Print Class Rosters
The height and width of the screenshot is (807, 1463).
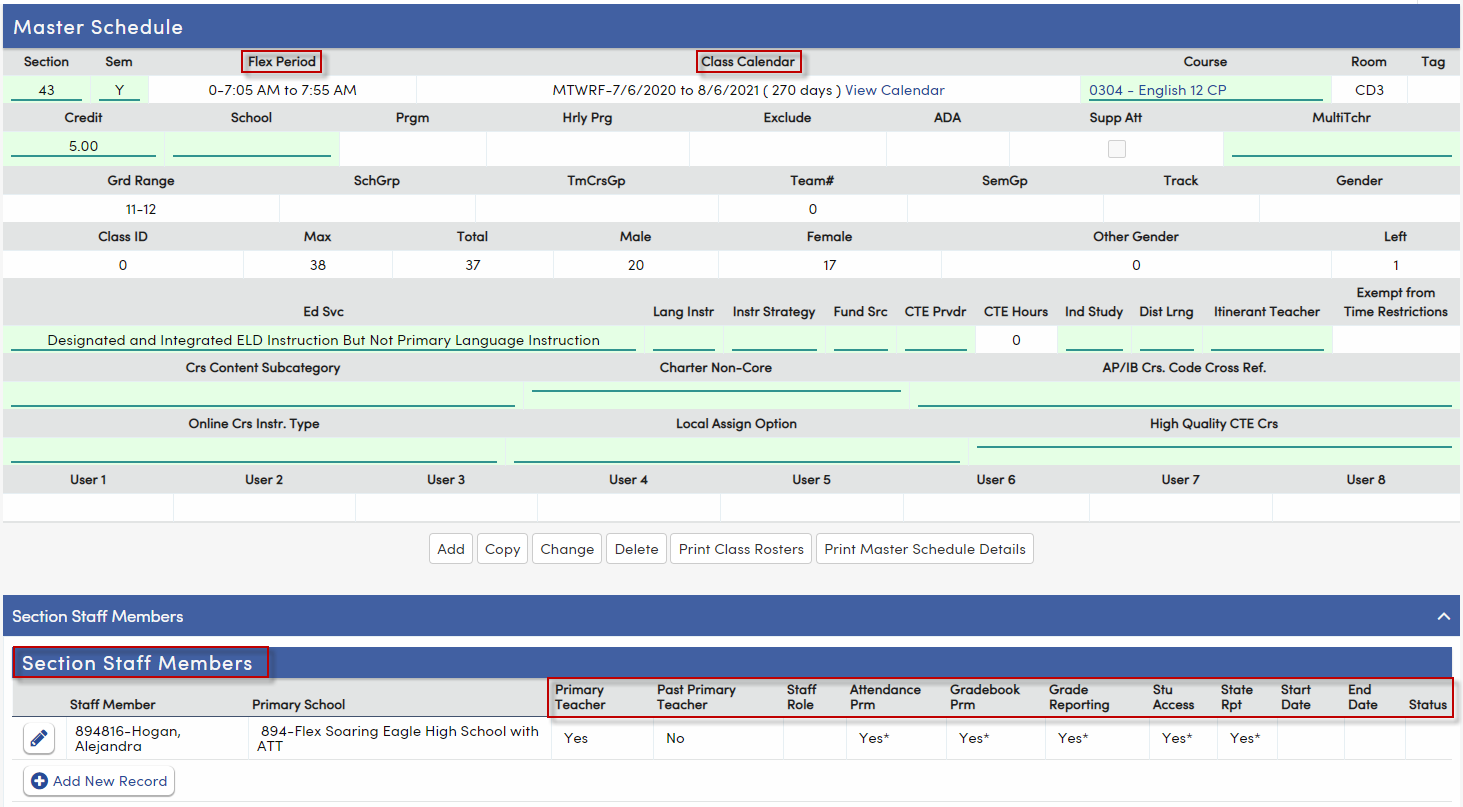pos(740,548)
